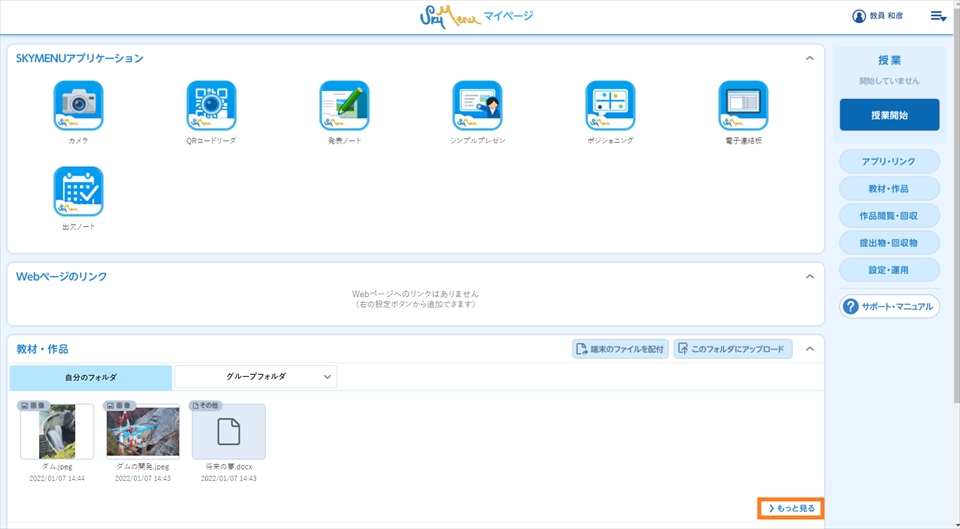Open the ポジショニング app
960x529 pixels.
point(610,106)
